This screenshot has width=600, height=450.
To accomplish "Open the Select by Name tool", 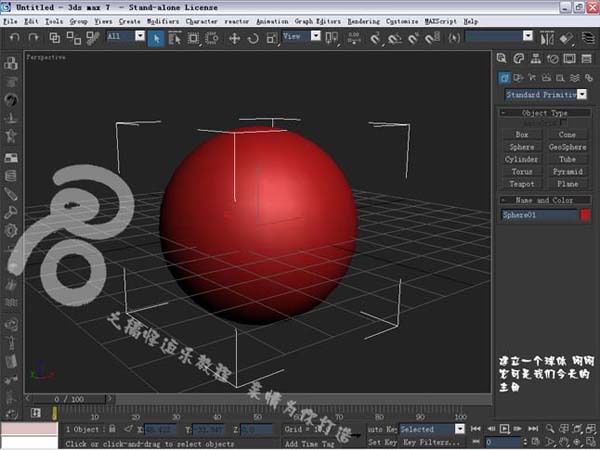I will 174,38.
